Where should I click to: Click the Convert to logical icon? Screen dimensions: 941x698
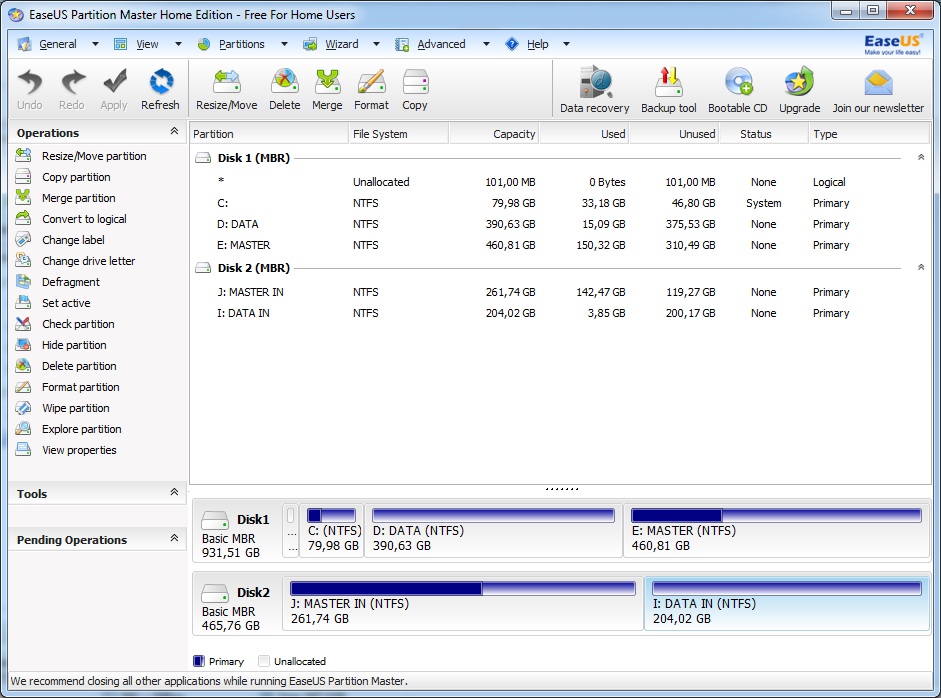[23, 218]
